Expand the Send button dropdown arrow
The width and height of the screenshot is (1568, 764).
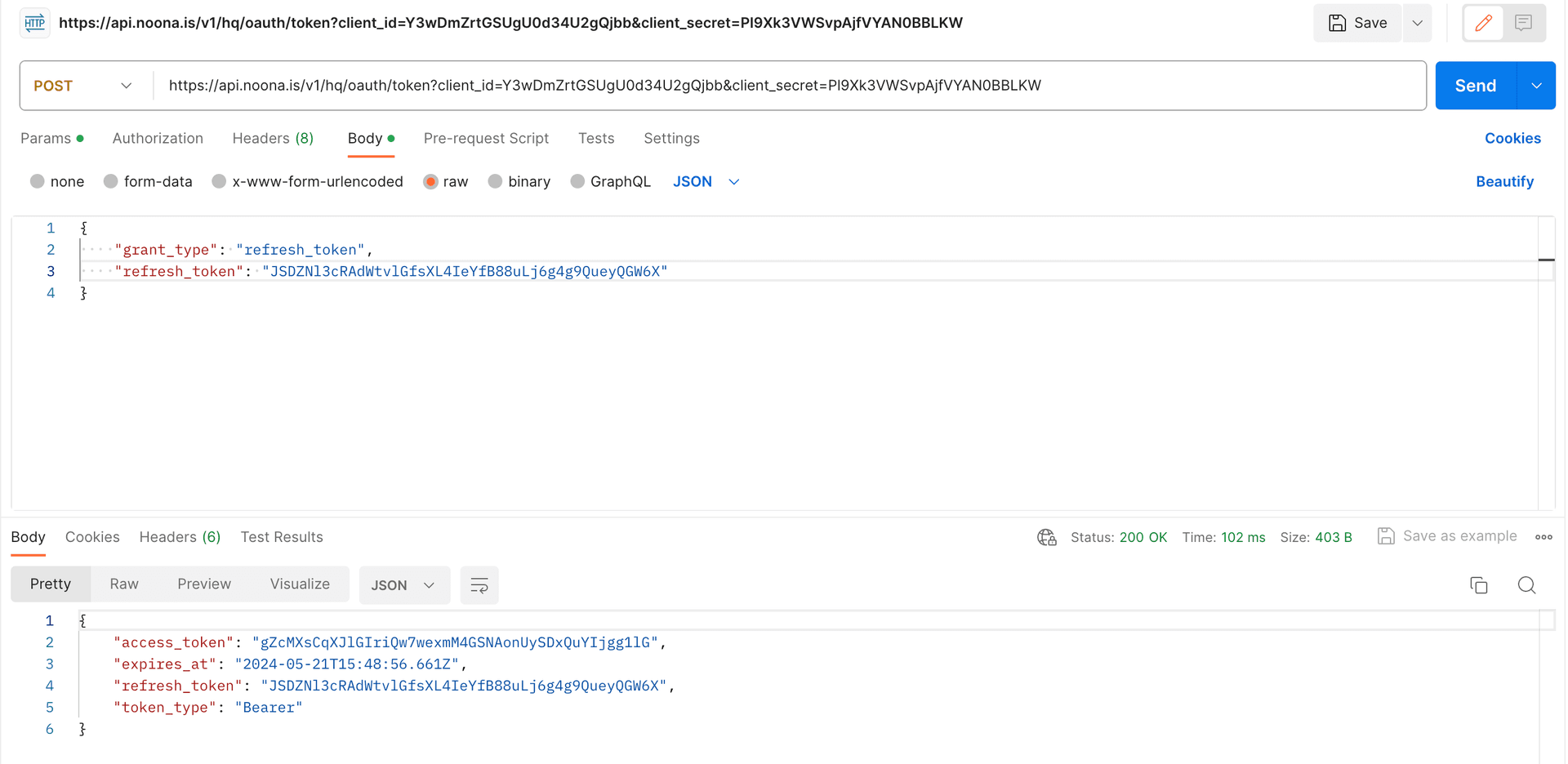pos(1536,85)
